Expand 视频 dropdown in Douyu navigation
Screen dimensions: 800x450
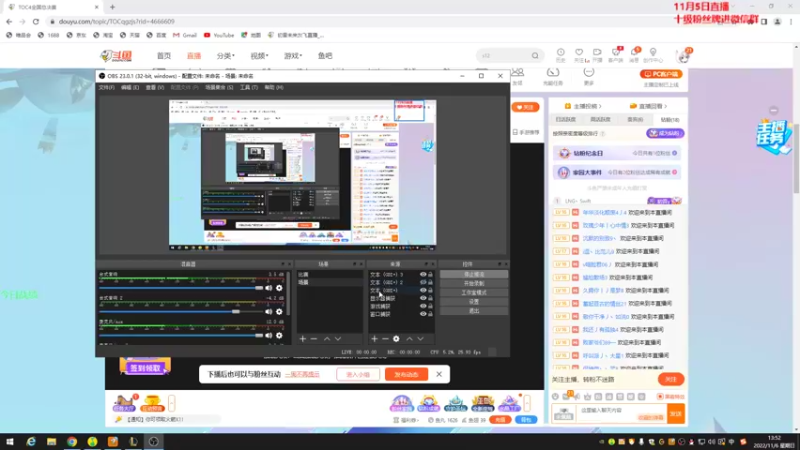[x=259, y=56]
